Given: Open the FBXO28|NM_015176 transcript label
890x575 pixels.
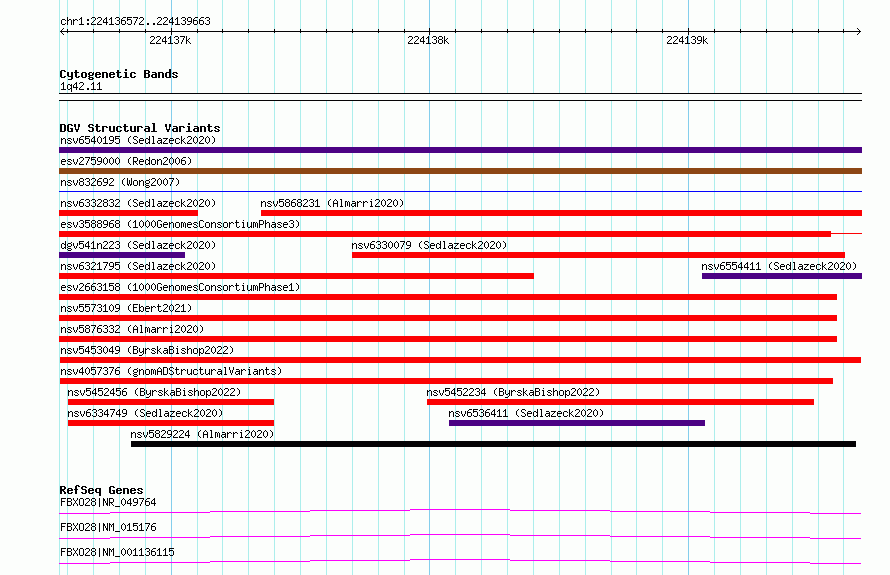Looking at the screenshot, I should coord(108,527).
